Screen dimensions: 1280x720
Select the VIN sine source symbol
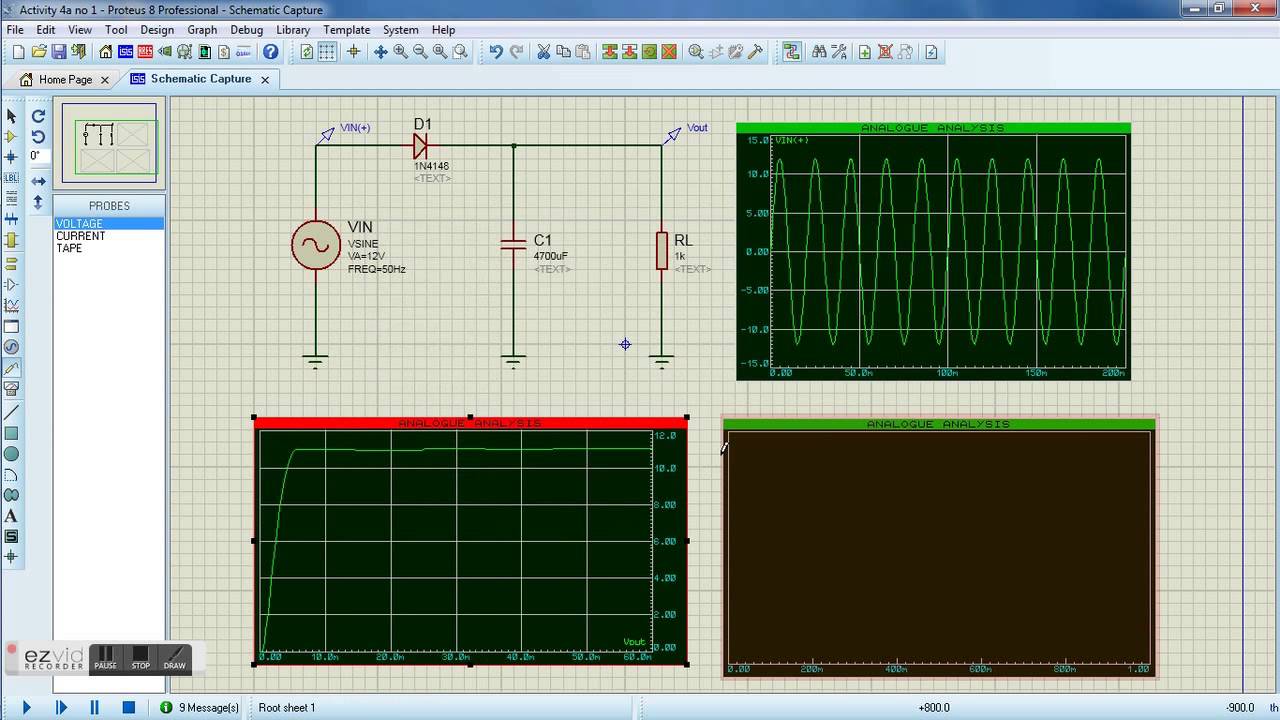(315, 245)
